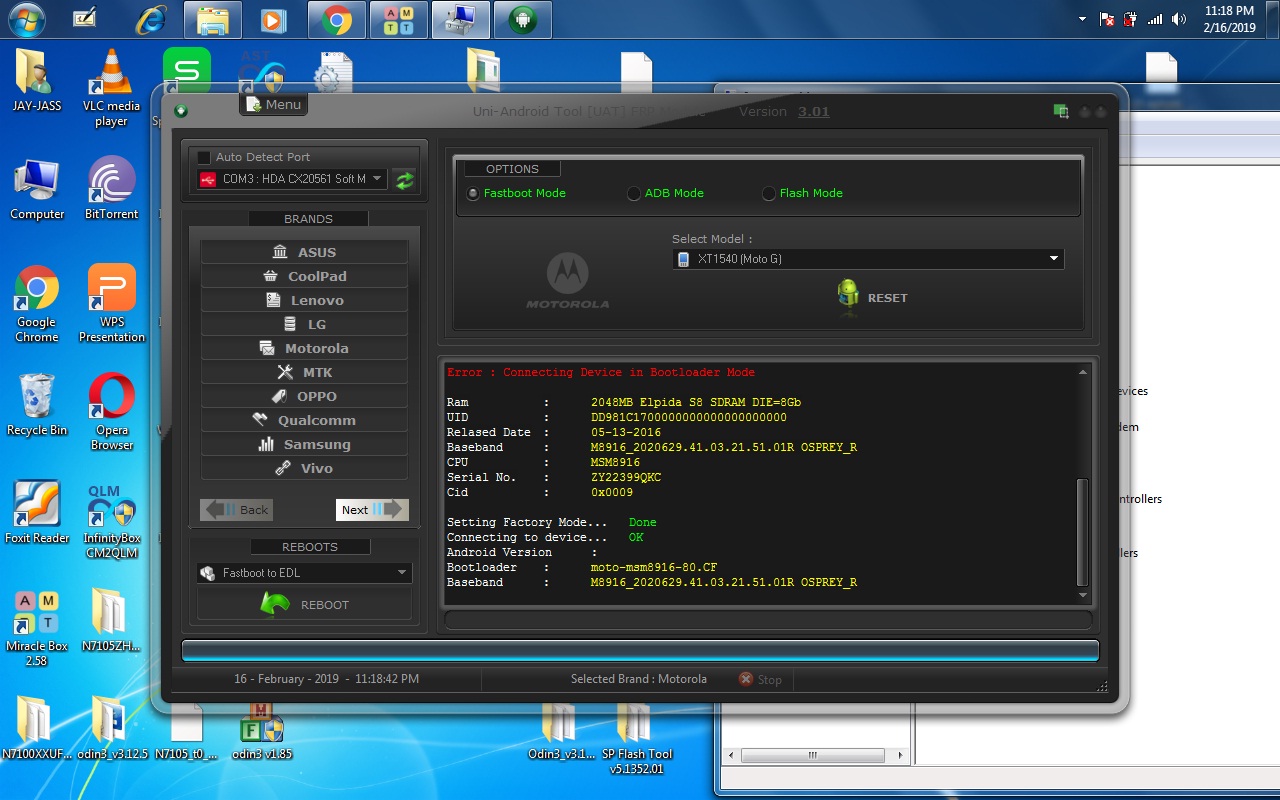Open the Menu button in UAT window
Screen dimensions: 1280x800
273,104
